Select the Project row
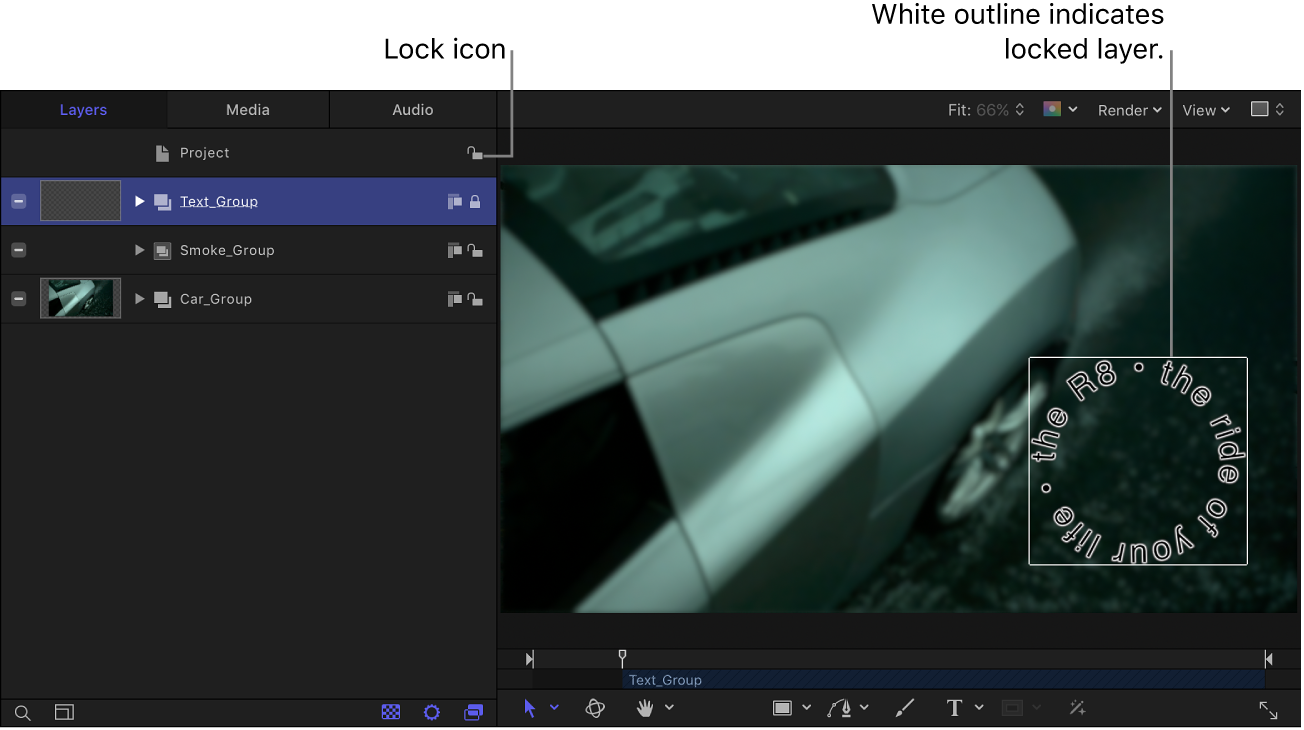Viewport: 1304px width, 730px height. coord(205,152)
